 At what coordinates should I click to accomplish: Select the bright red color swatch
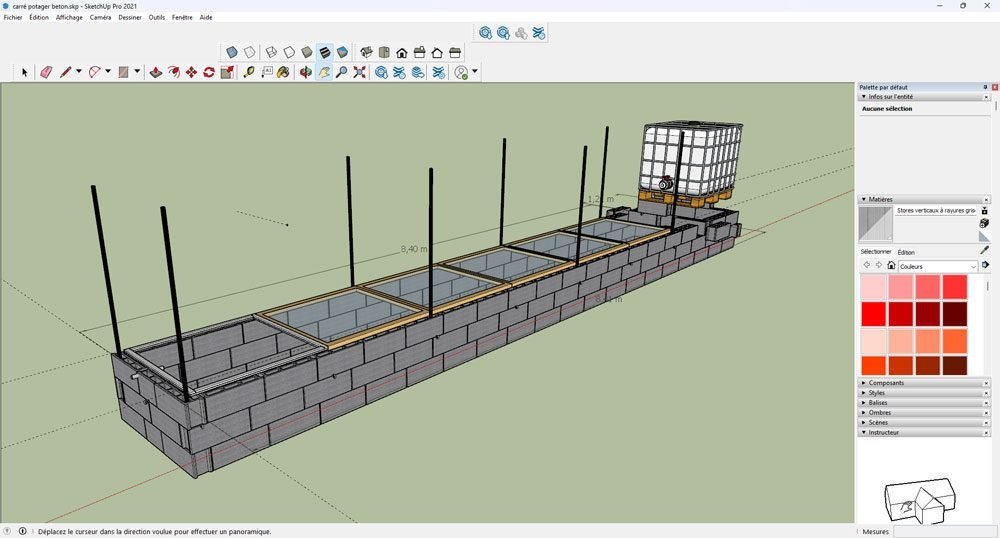(874, 314)
